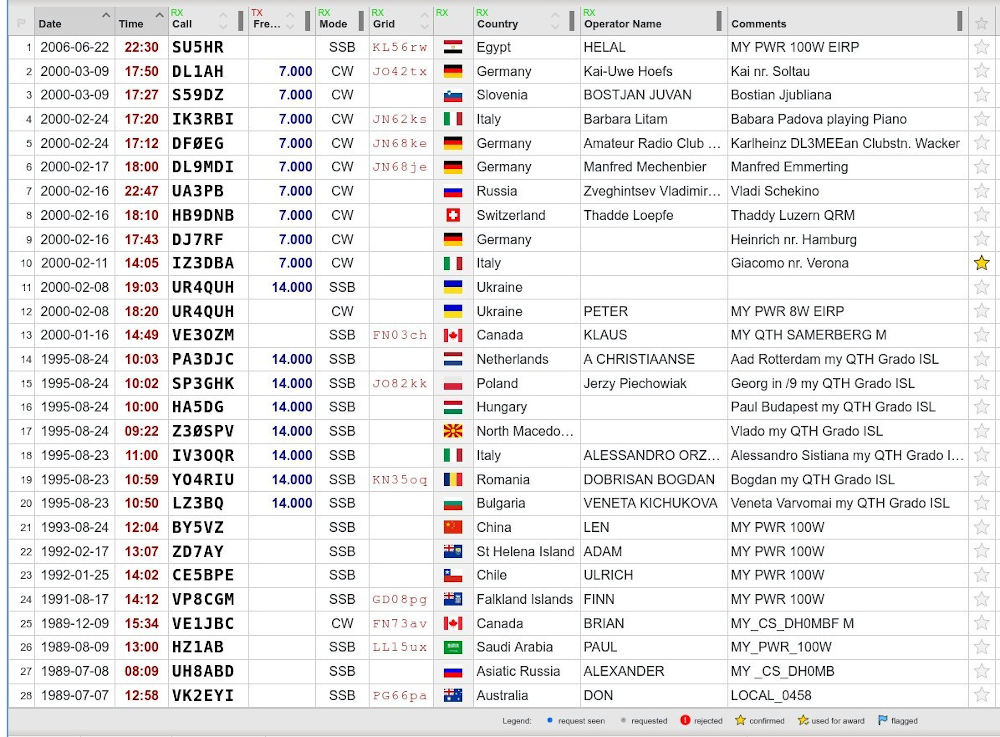This screenshot has height=737, width=1000.
Task: Click the rejected legend icon
Action: (x=685, y=720)
